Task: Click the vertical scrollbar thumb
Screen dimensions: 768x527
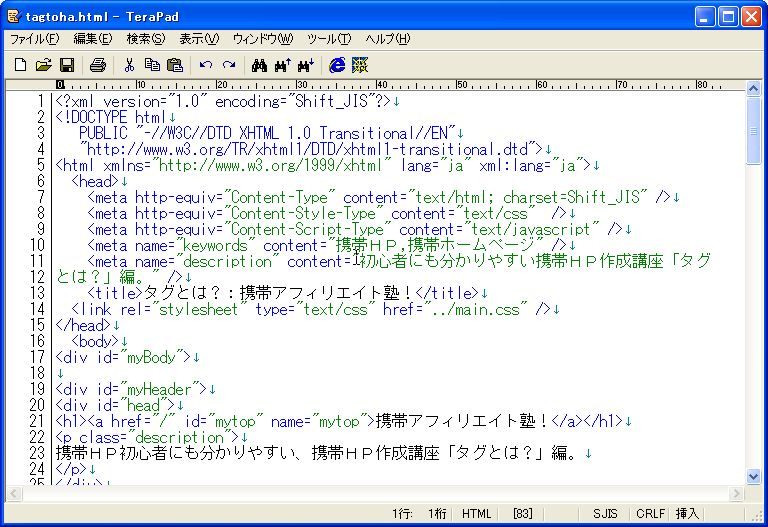Action: (753, 131)
